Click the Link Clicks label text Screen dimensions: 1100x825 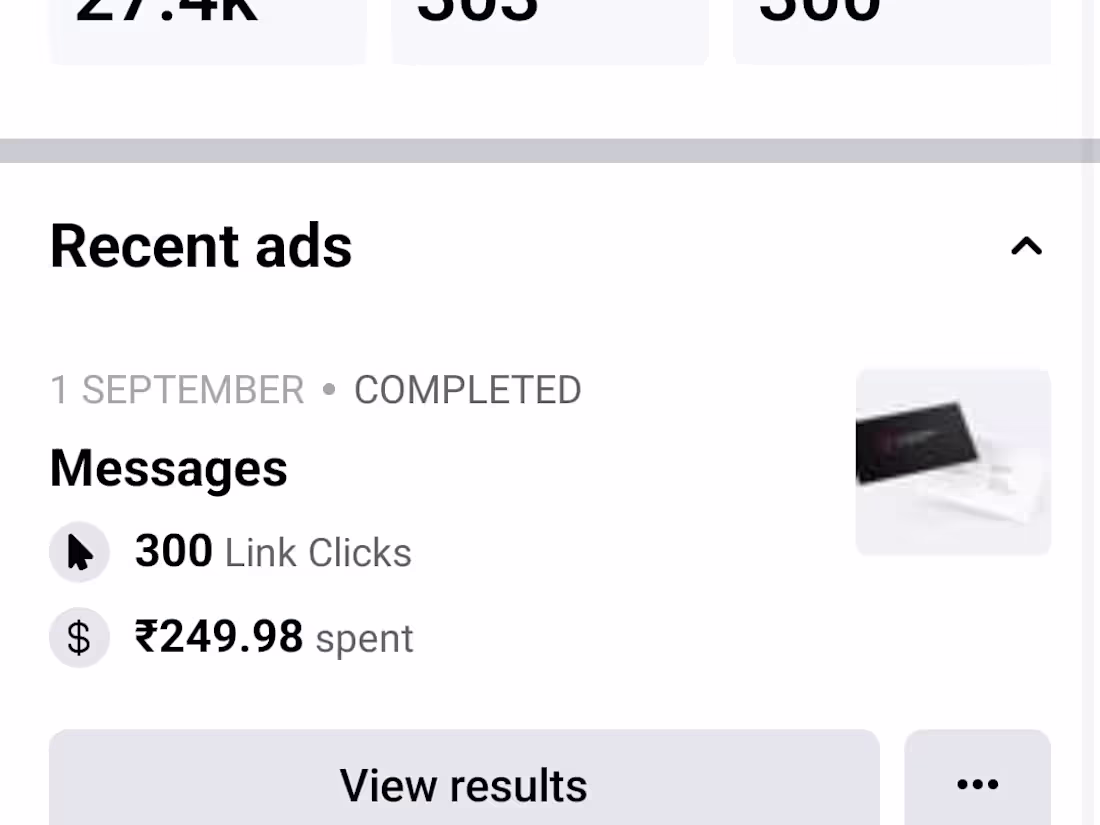(x=318, y=553)
